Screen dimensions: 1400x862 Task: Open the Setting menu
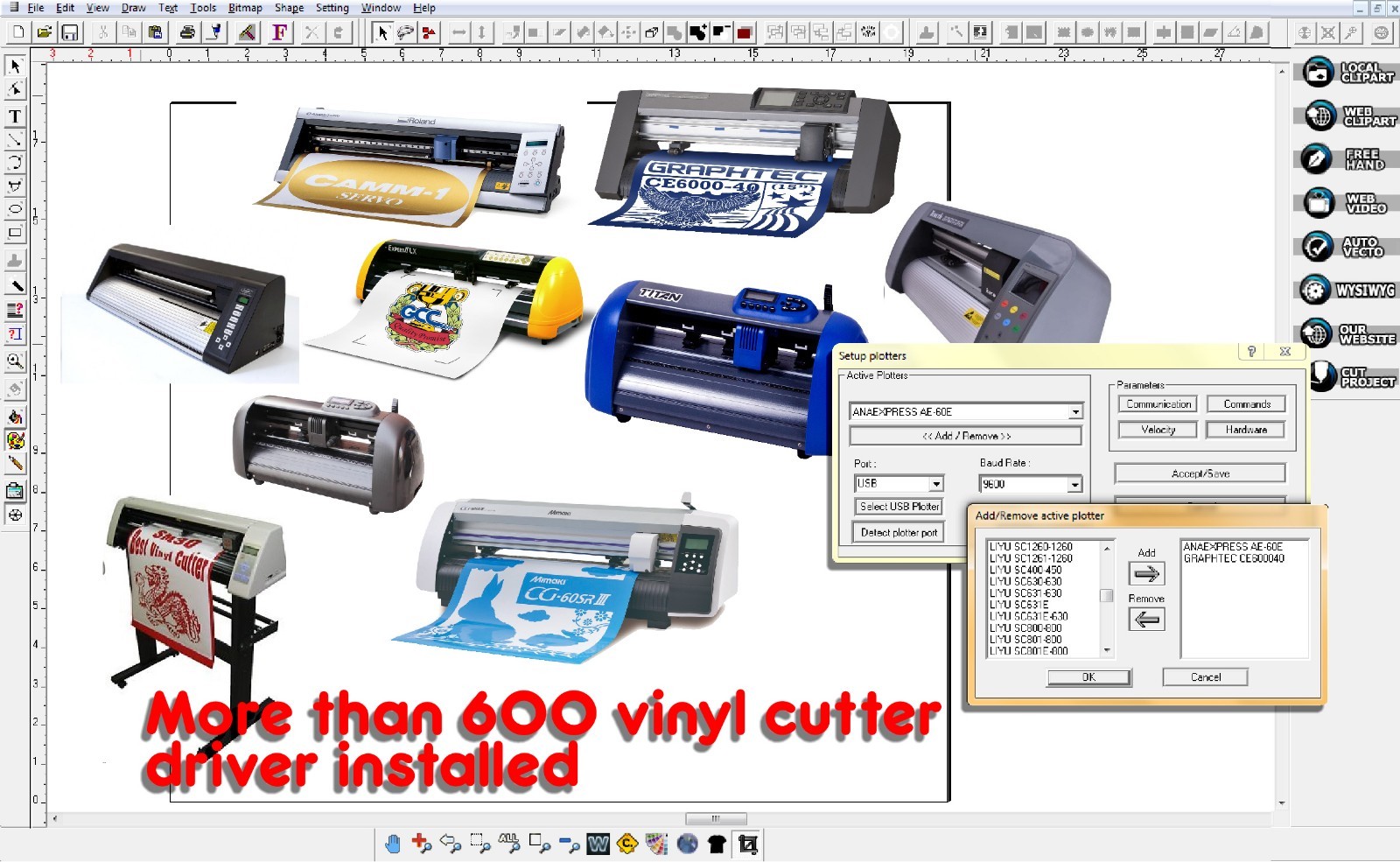[332, 8]
